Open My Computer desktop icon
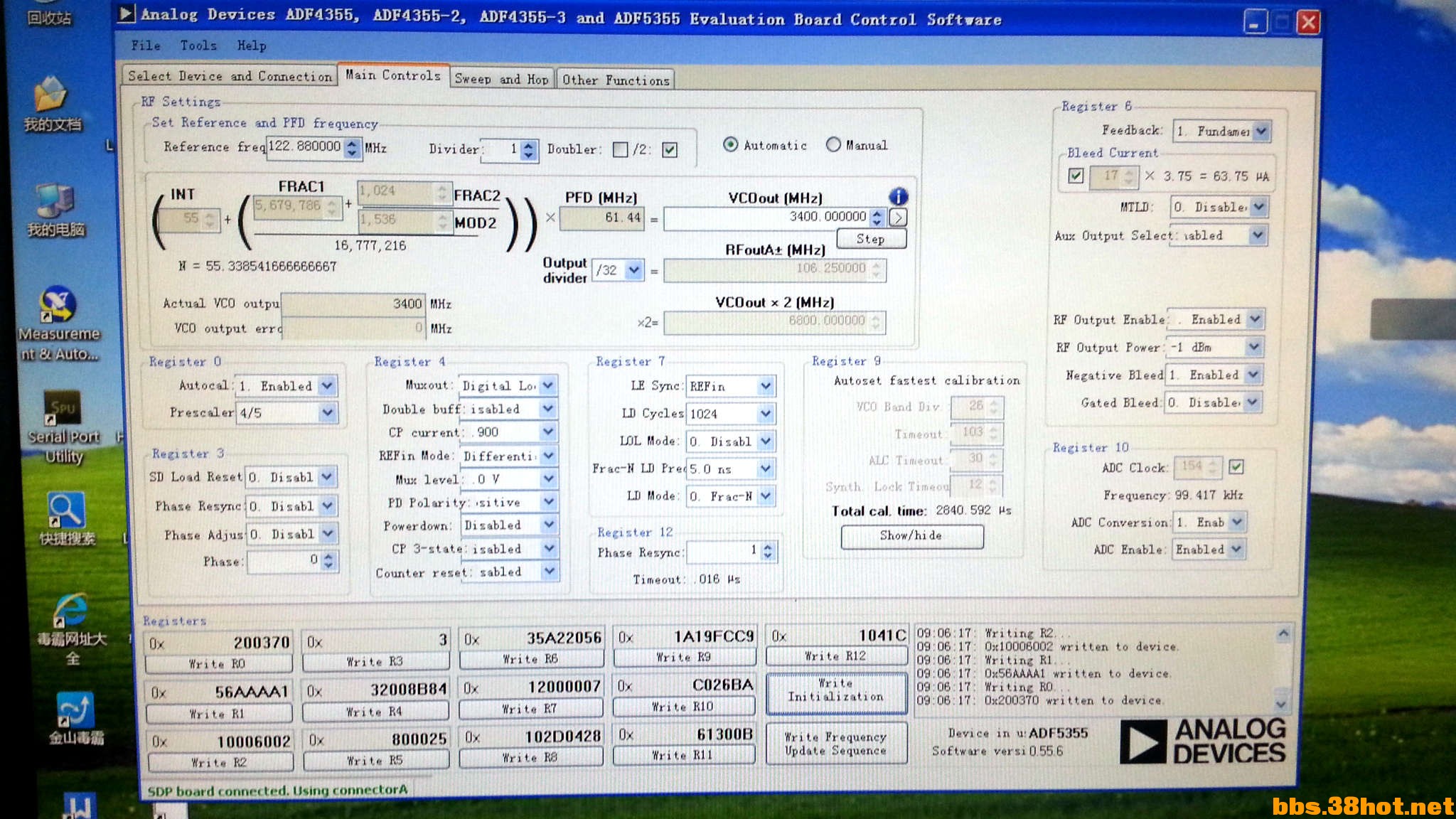 [55, 210]
